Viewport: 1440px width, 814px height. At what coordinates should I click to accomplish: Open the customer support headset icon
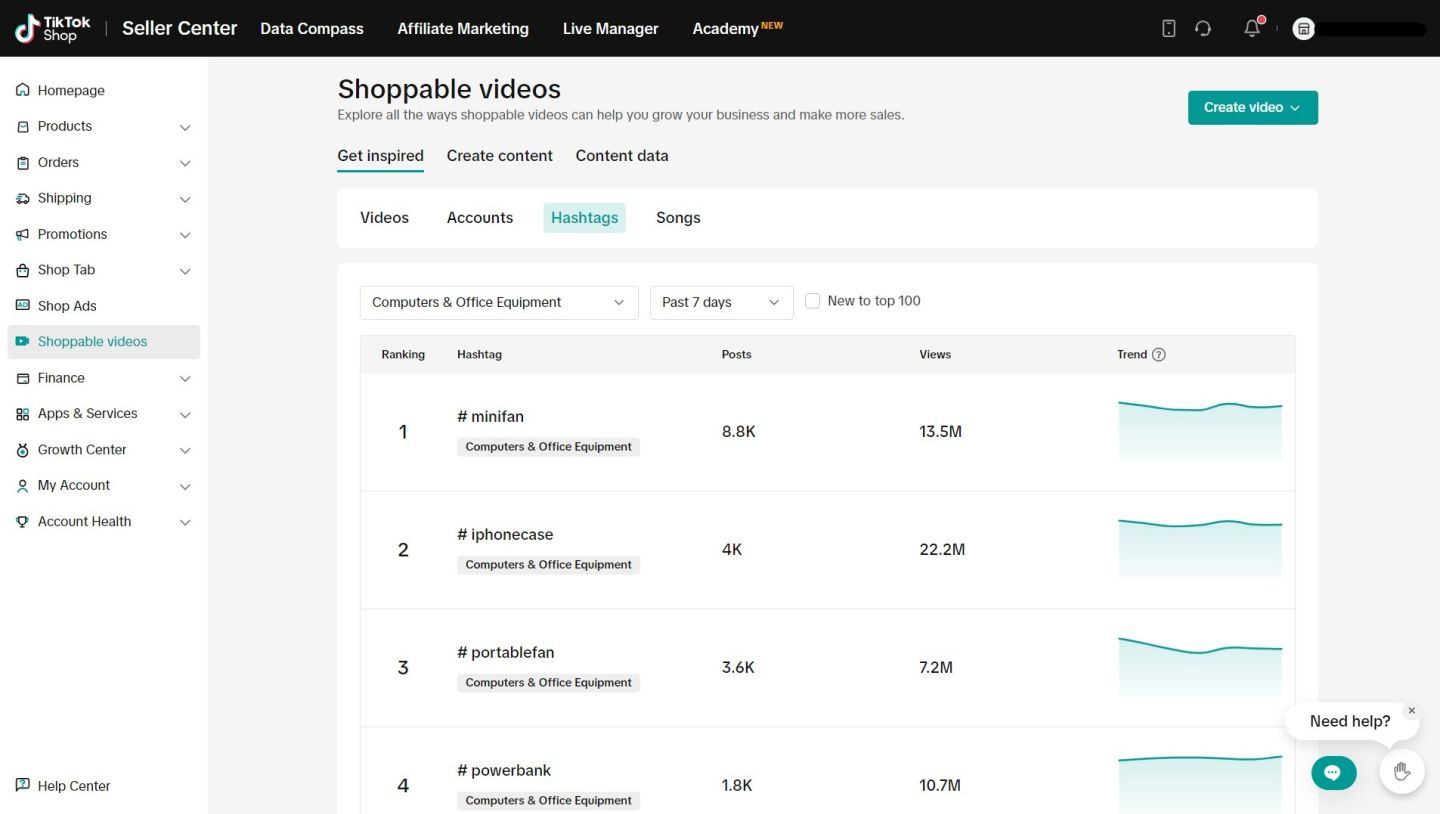point(1203,29)
